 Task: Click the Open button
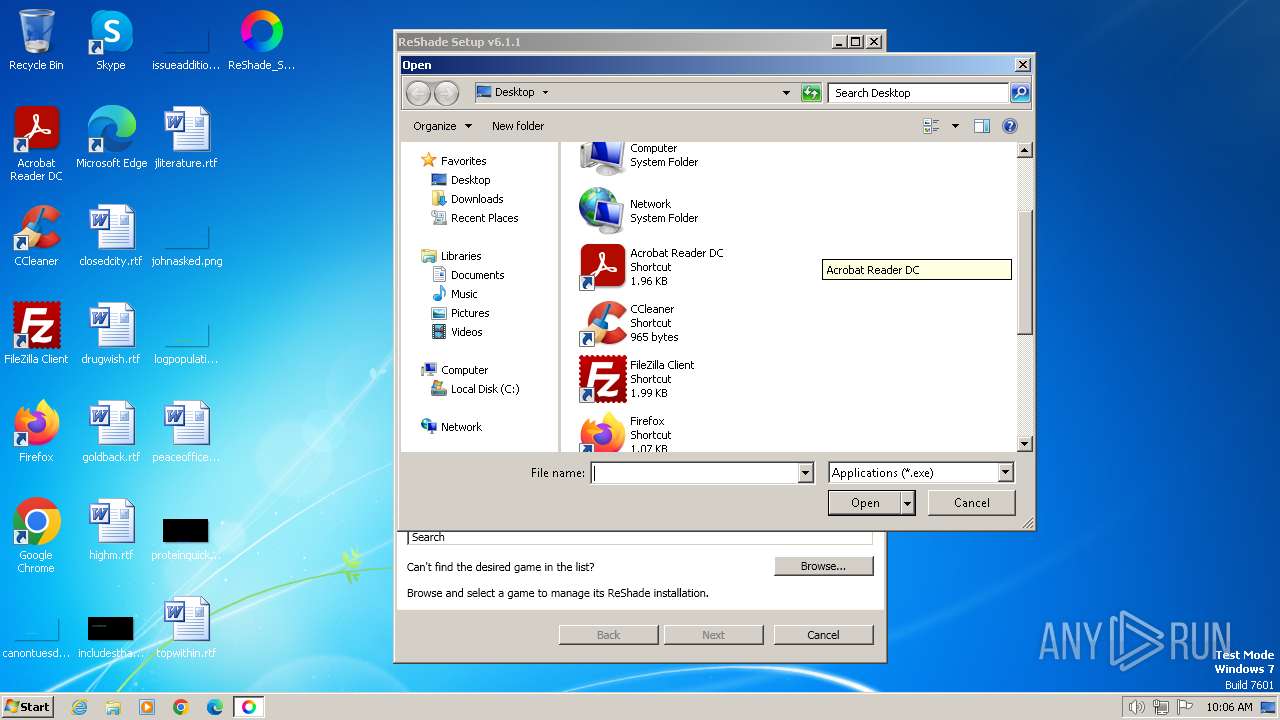865,503
